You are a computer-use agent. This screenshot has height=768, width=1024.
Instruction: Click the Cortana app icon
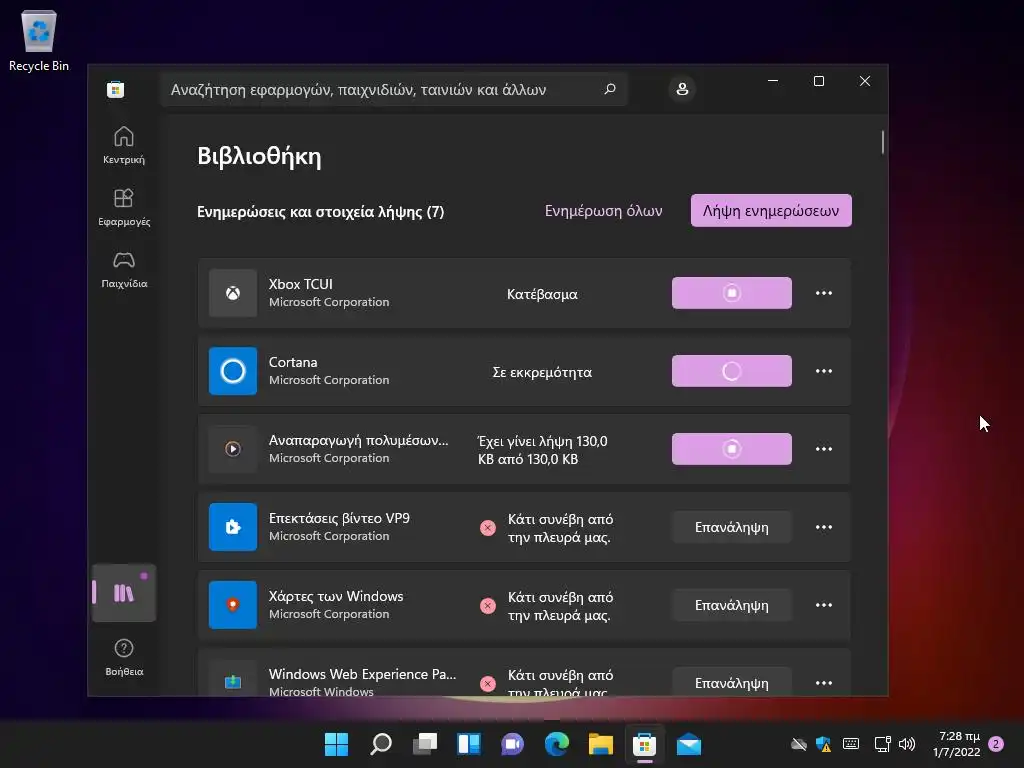coord(232,371)
